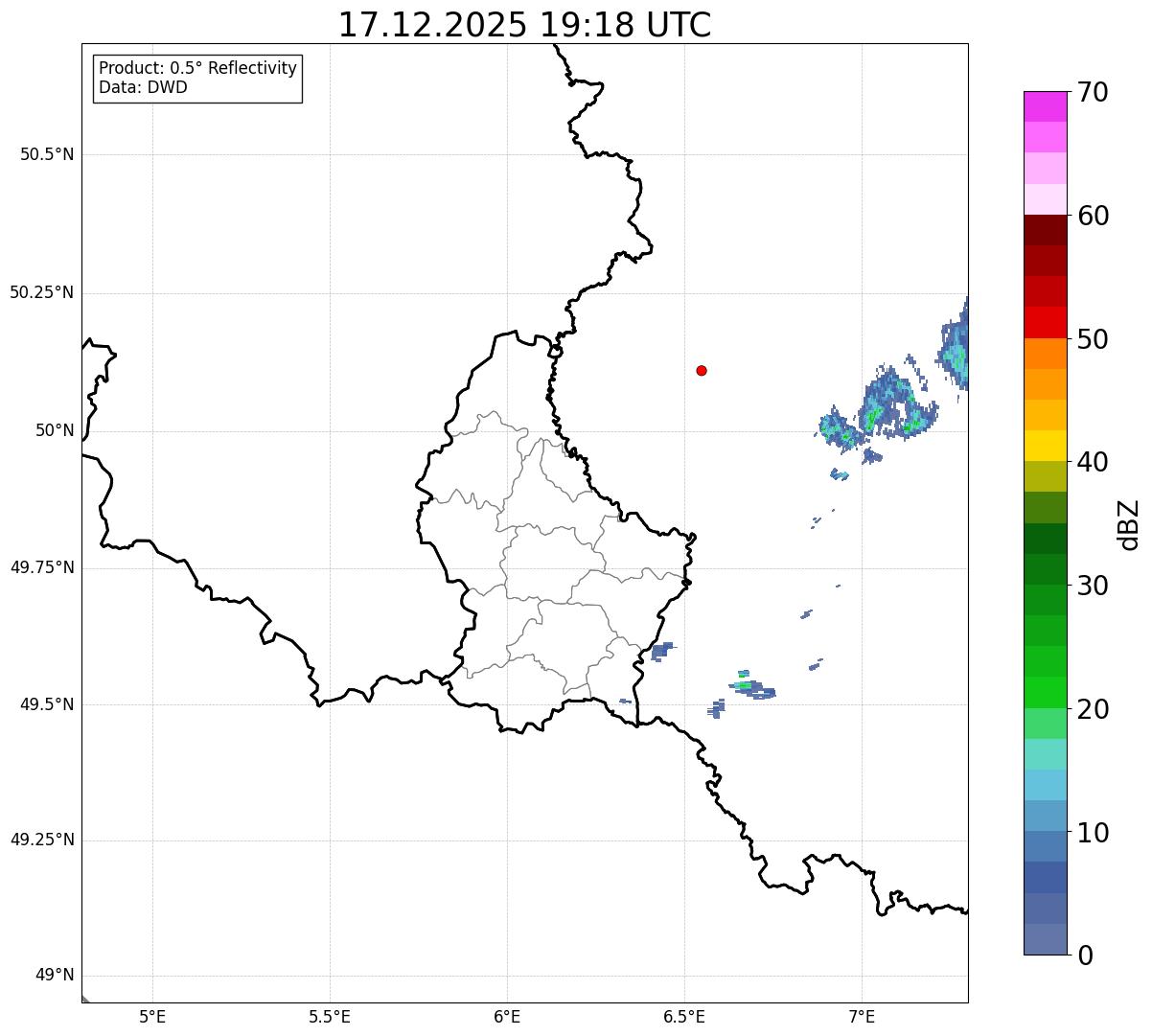Click the 7°E longitude label
The image size is (1152, 1036).
[x=862, y=1017]
